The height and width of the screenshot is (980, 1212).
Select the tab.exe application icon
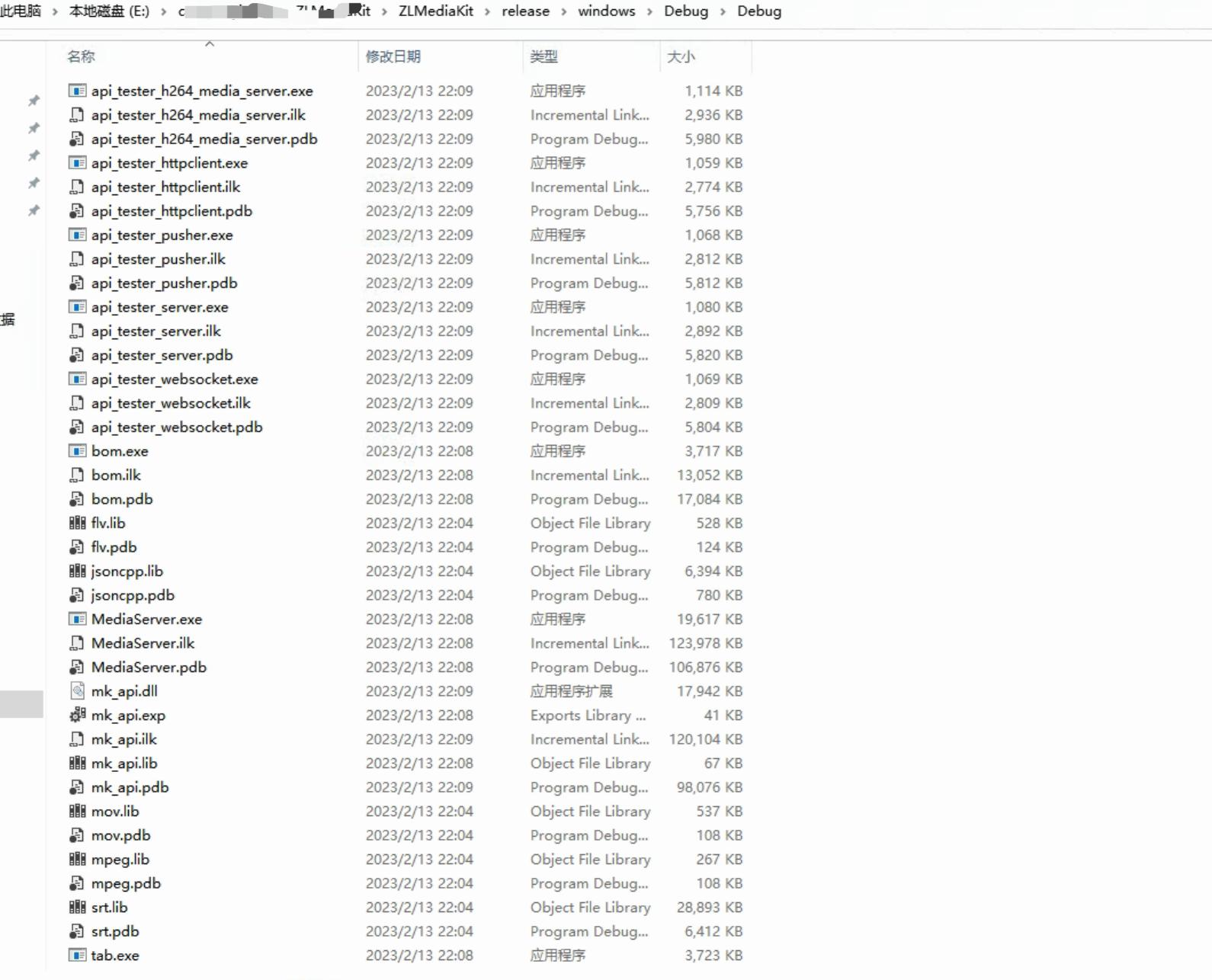(77, 955)
